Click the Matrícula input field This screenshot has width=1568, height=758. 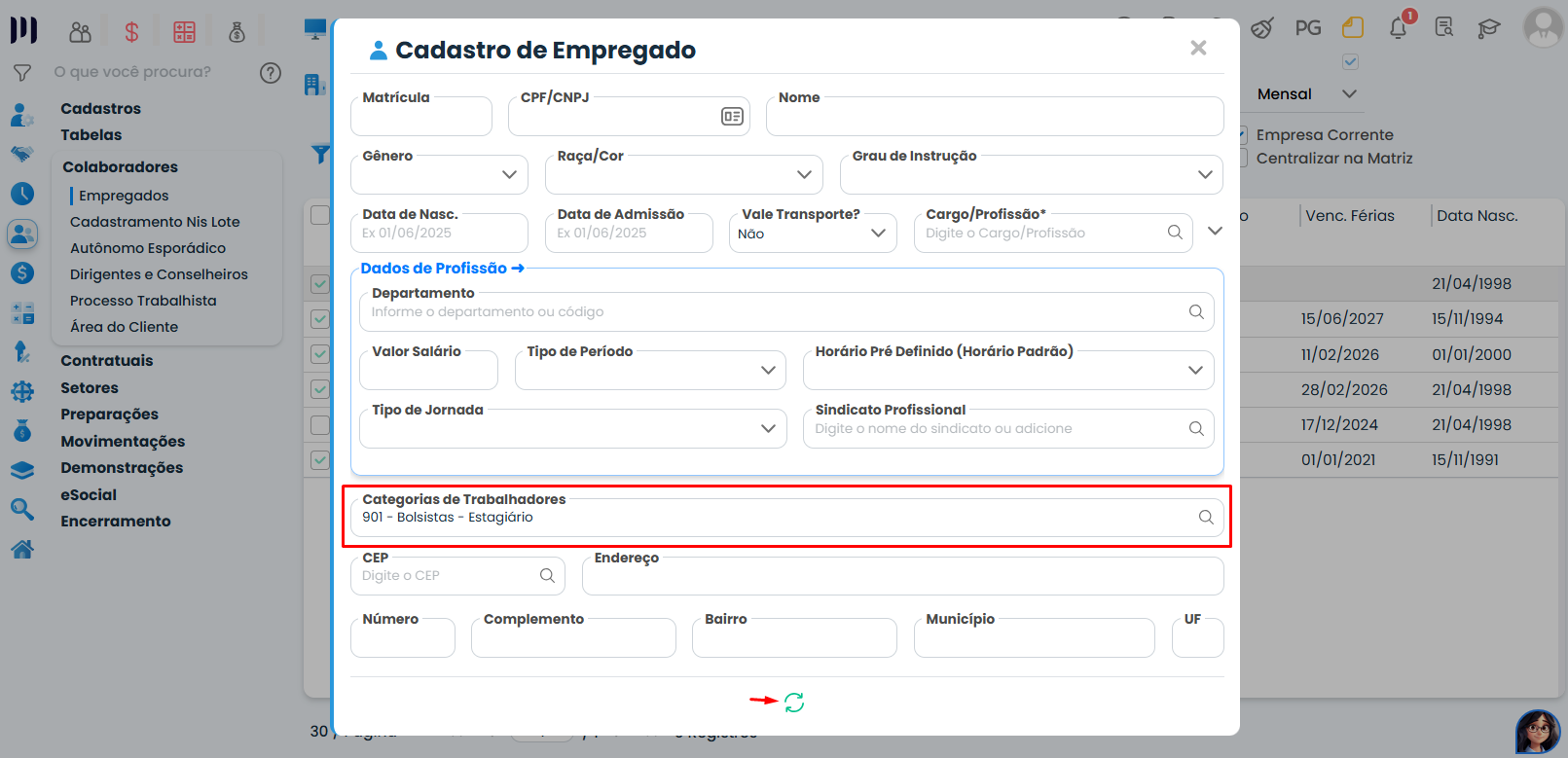(421, 116)
